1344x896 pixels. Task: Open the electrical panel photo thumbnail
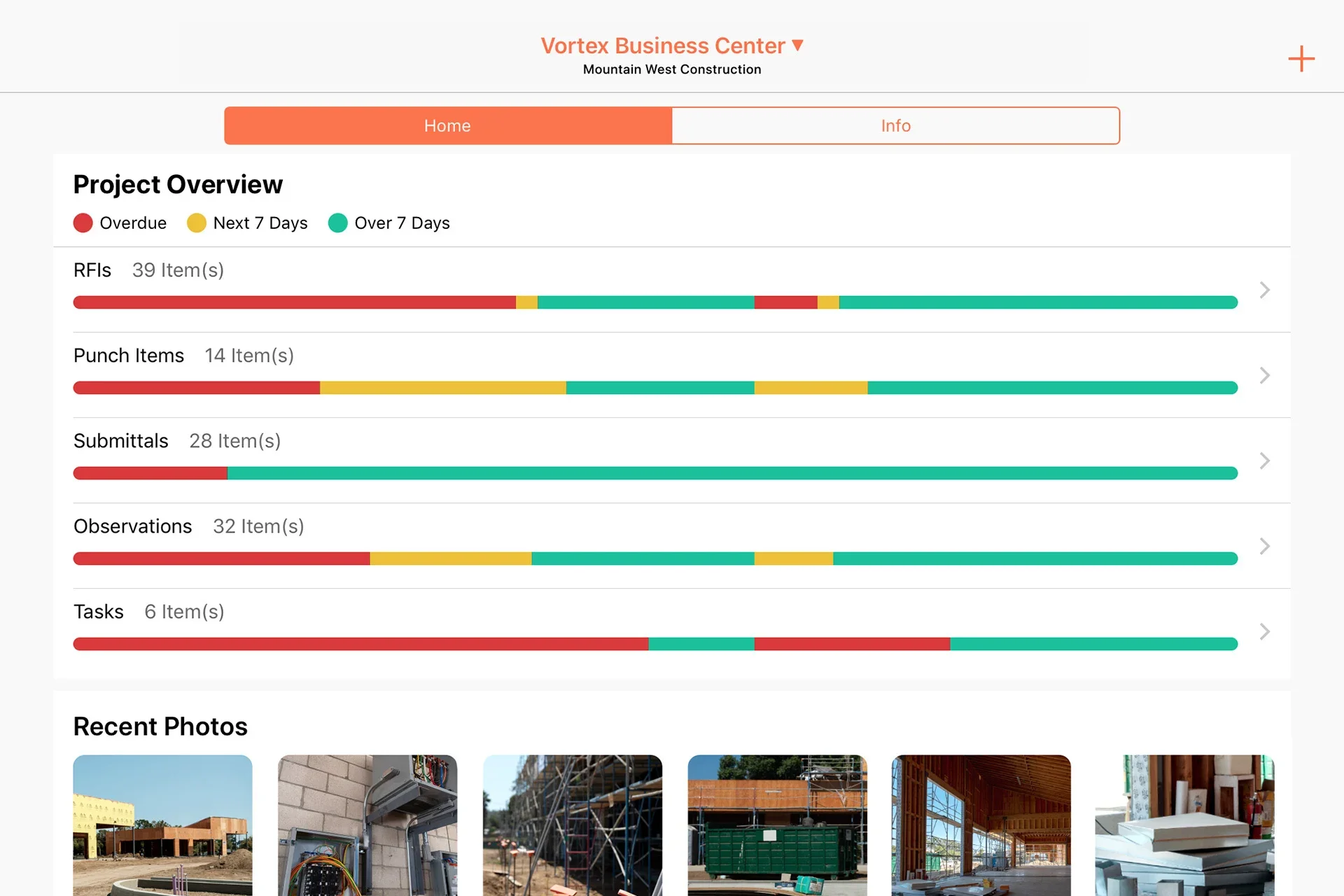point(367,825)
